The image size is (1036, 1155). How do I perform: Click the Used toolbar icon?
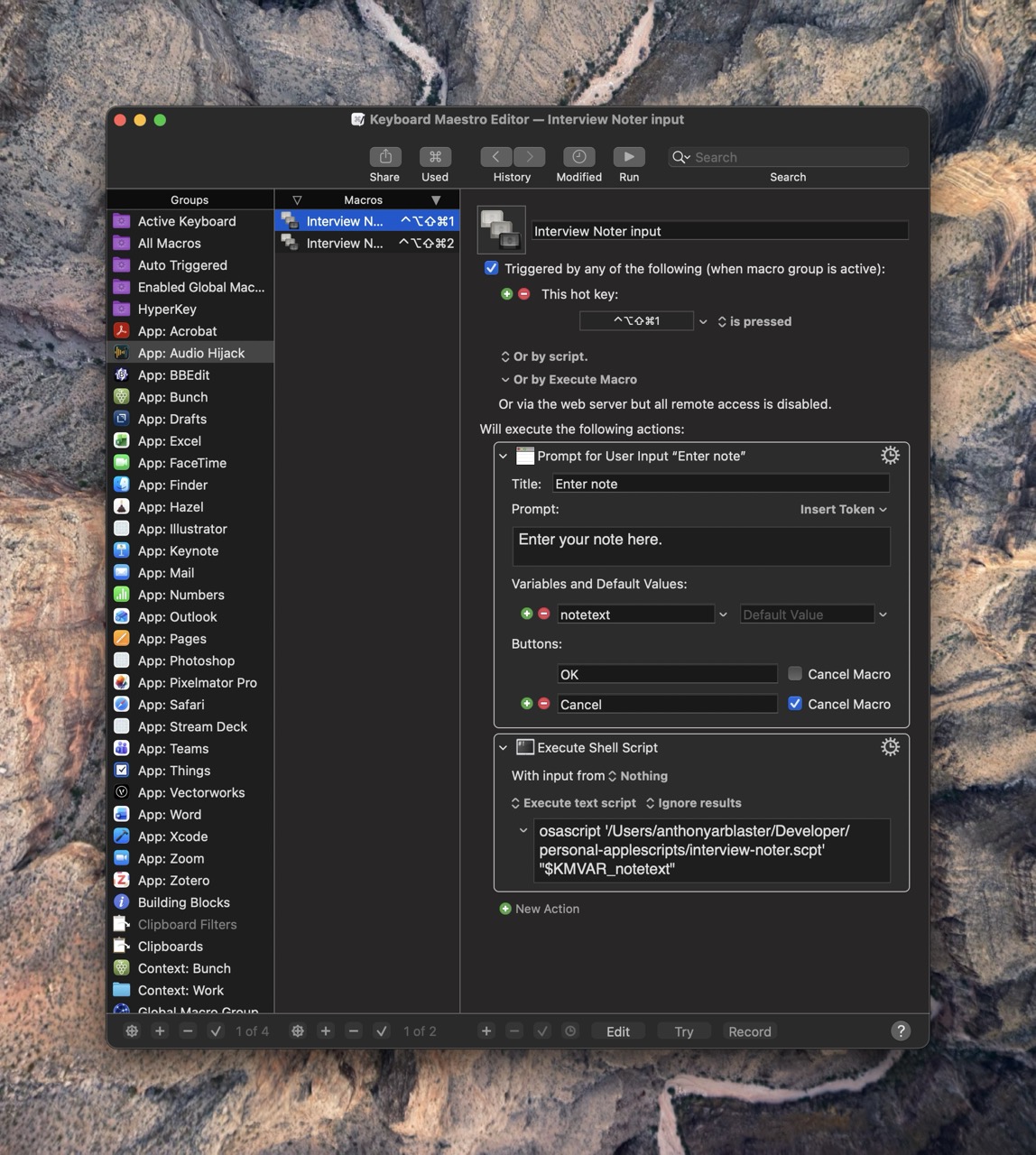coord(434,156)
